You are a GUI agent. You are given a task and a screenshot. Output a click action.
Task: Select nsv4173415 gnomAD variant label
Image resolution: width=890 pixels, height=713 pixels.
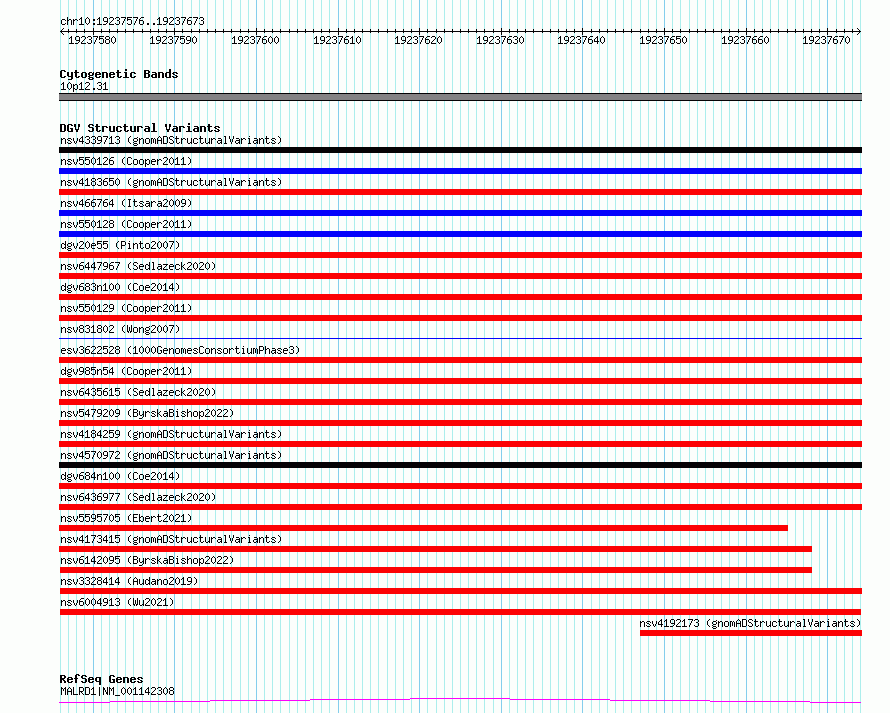tap(171, 539)
